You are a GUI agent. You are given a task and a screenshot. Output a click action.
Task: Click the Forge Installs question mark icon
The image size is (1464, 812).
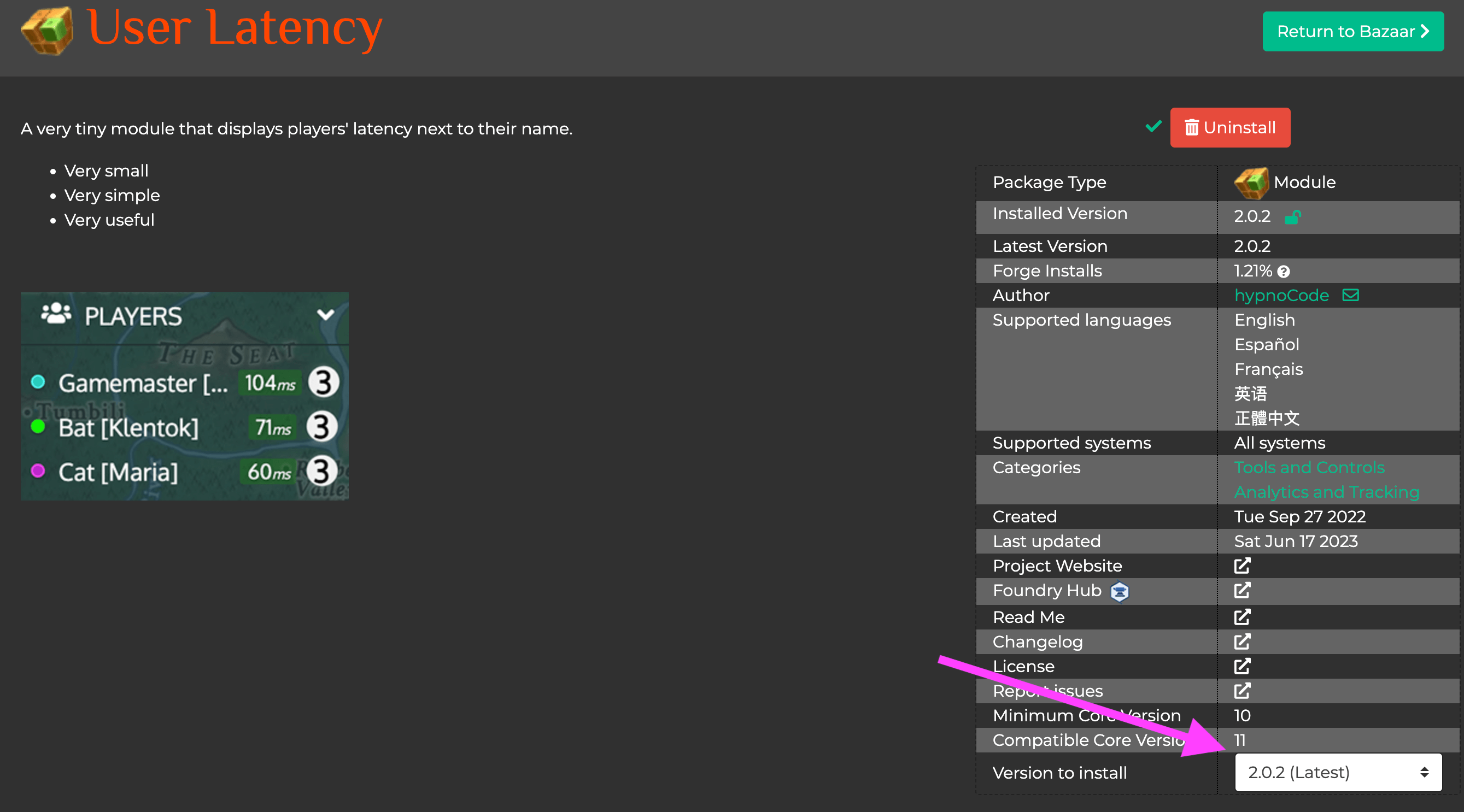pyautogui.click(x=1284, y=271)
